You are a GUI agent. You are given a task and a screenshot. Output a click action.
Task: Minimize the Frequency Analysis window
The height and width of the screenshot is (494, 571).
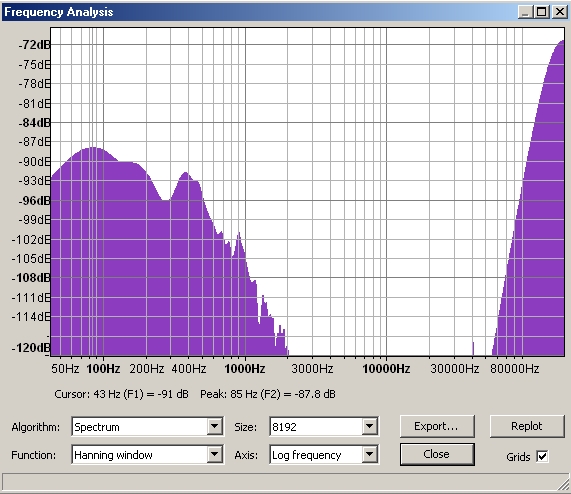[525, 12]
